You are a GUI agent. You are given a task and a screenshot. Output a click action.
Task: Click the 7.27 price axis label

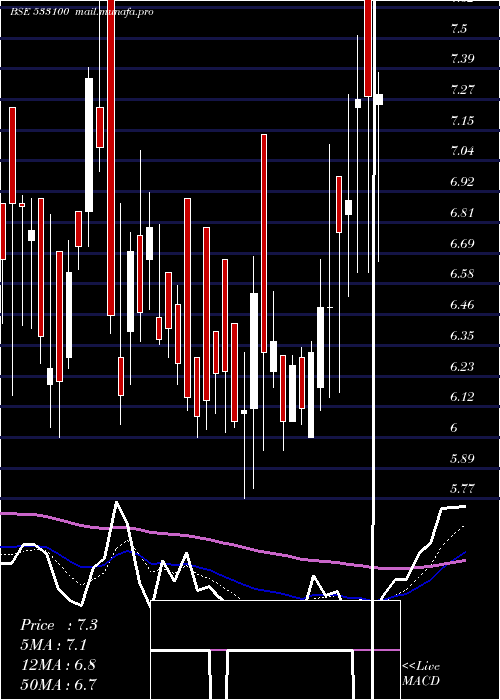(x=462, y=90)
